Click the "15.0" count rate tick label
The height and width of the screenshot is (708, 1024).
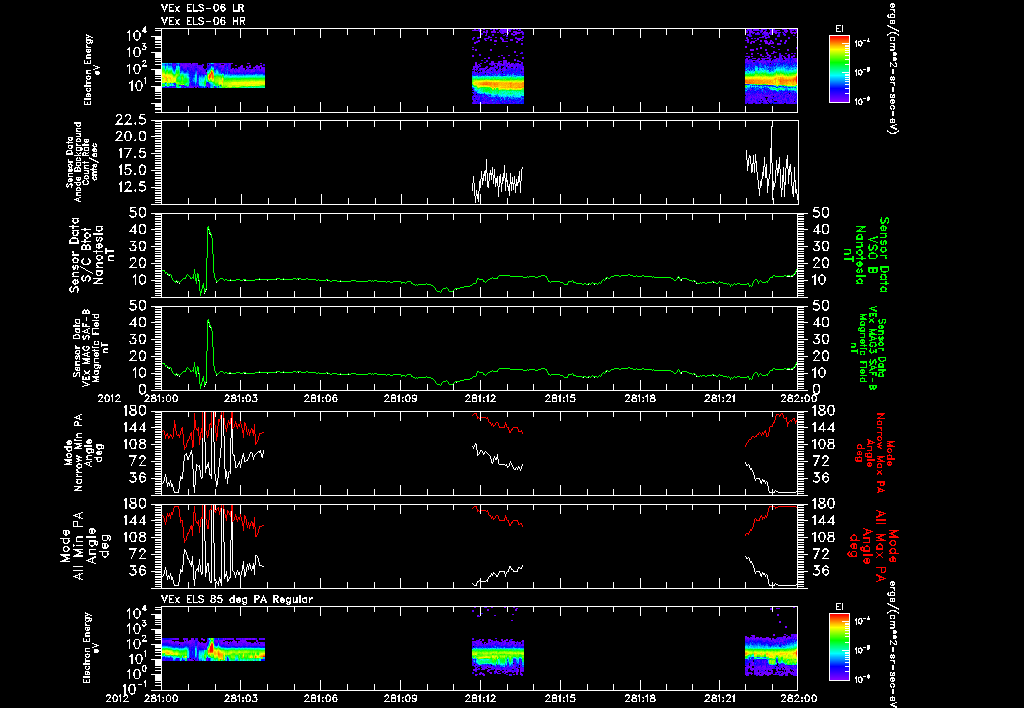[x=130, y=170]
